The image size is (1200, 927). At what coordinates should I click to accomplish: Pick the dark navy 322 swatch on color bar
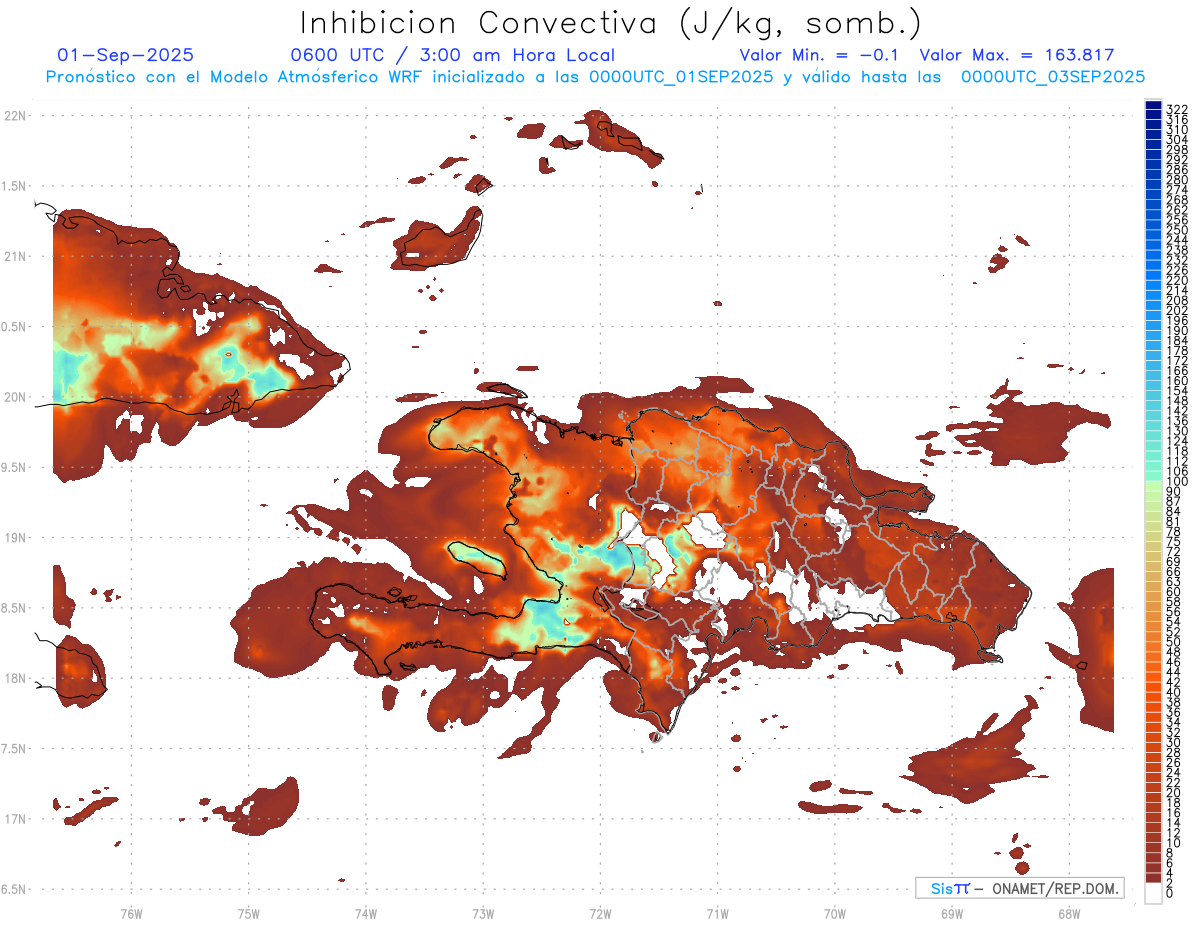[1153, 105]
